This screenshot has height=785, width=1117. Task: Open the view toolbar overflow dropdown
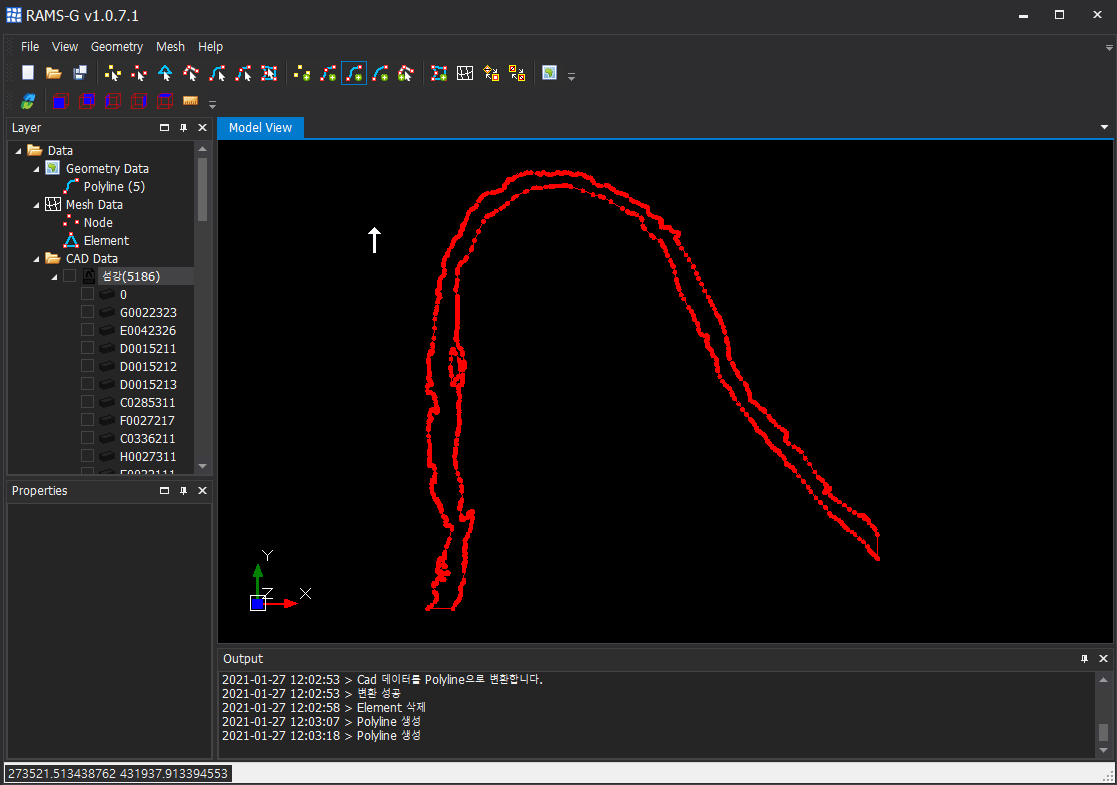point(212,104)
